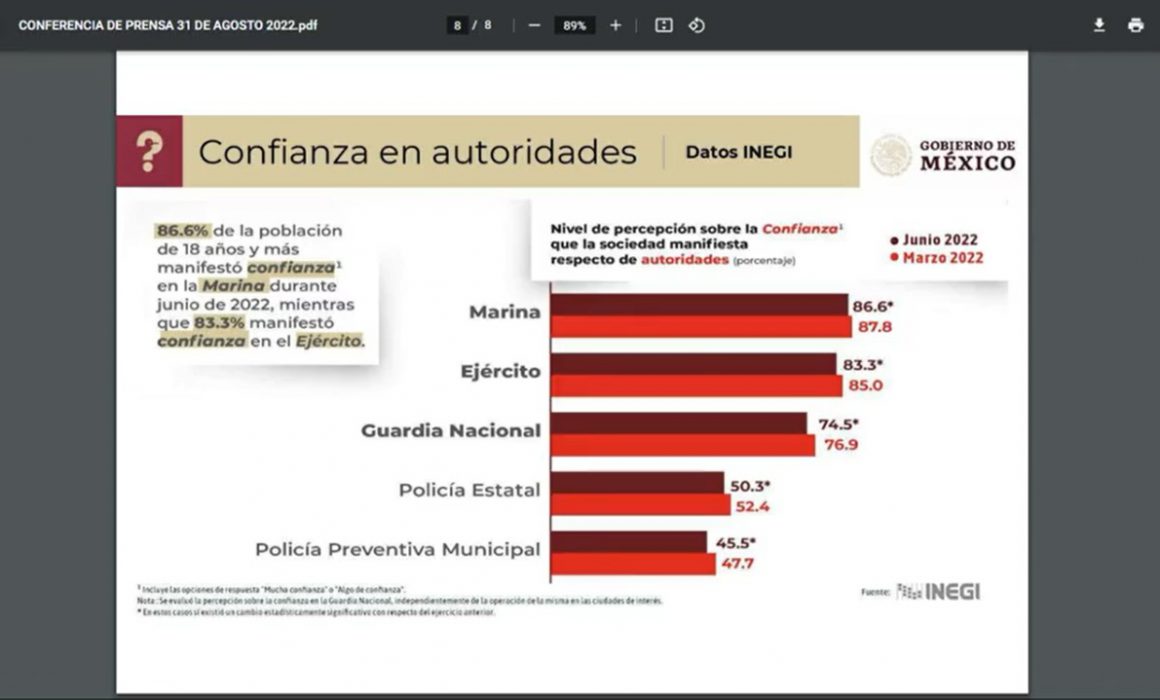
Task: Click the bright red Marzo 2022 bar for Ejército
Action: click(697, 386)
